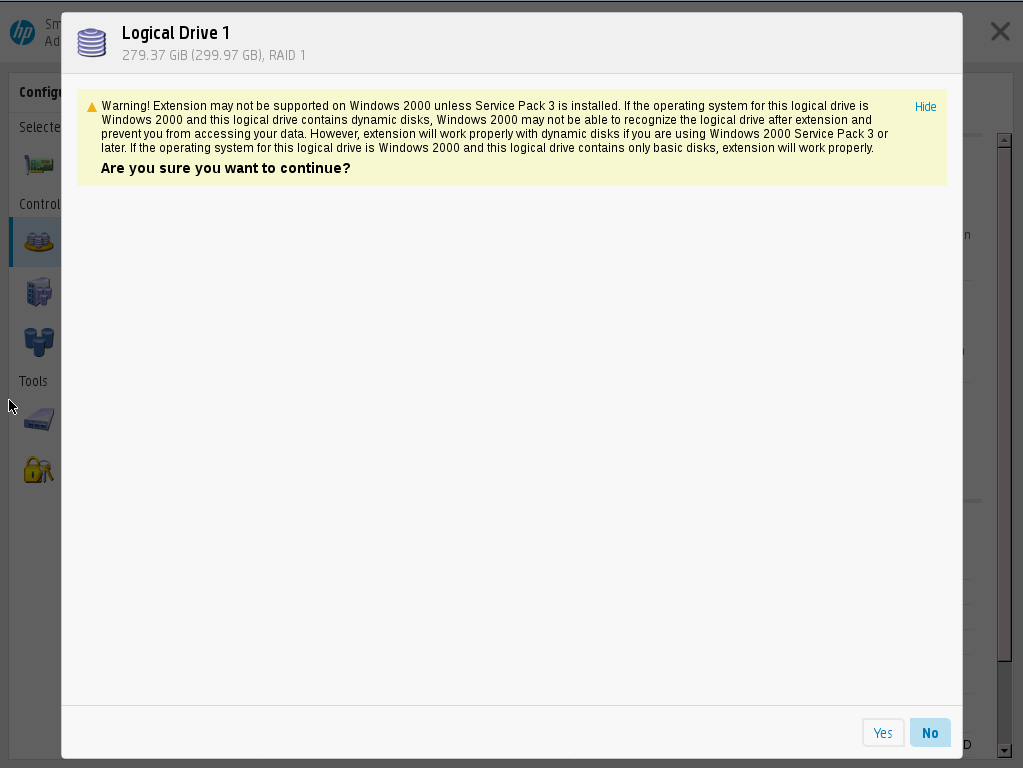
Task: Click '279.37 GiB (299.97 GB), RAID 1' subtitle
Action: (213, 55)
